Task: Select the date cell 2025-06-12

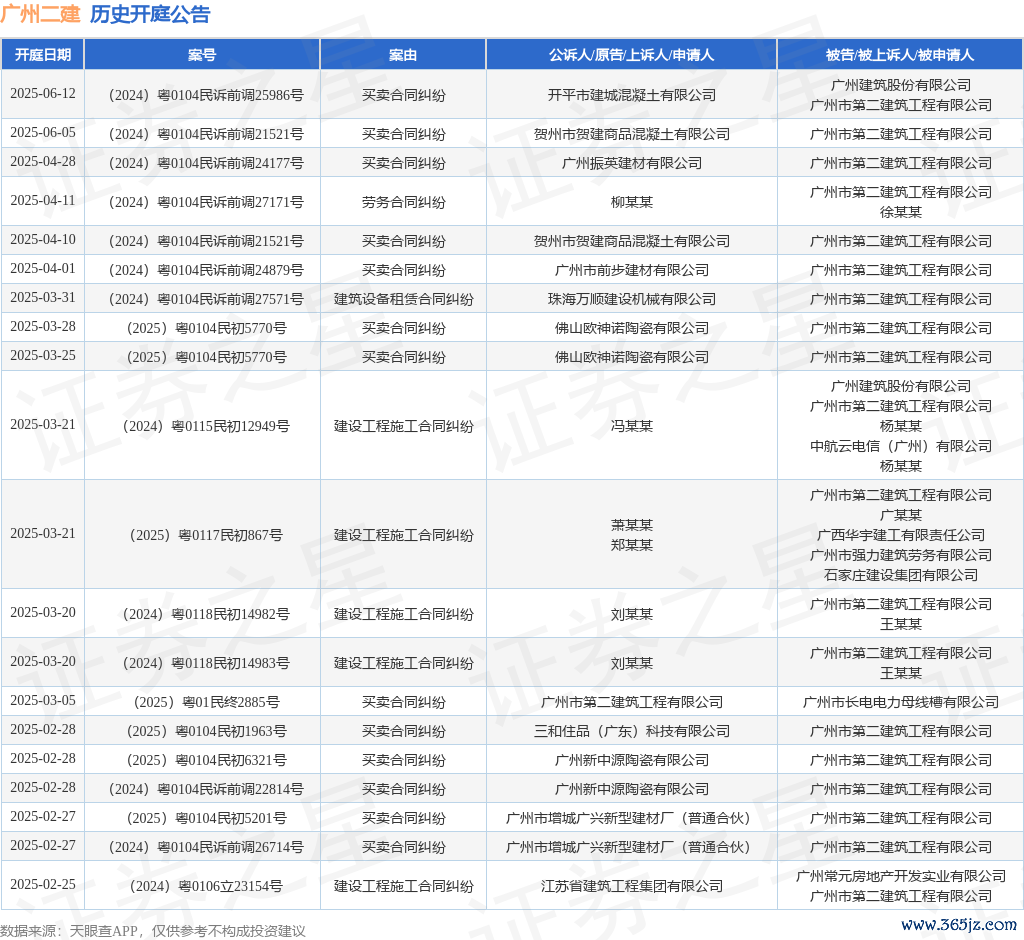Action: coord(43,93)
